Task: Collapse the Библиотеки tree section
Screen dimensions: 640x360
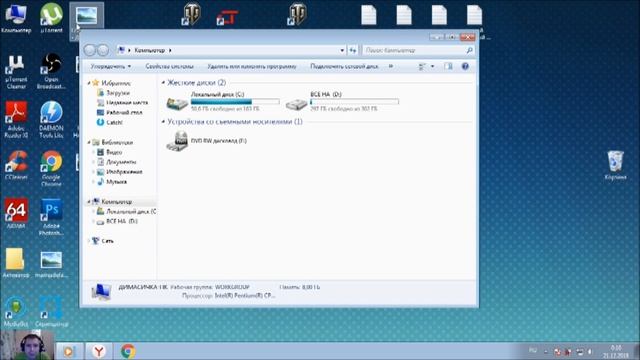Action: 89,142
